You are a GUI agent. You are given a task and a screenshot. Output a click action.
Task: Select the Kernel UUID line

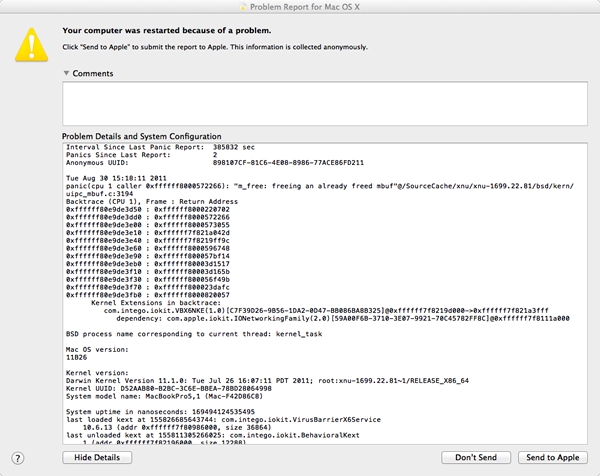[x=169, y=388]
